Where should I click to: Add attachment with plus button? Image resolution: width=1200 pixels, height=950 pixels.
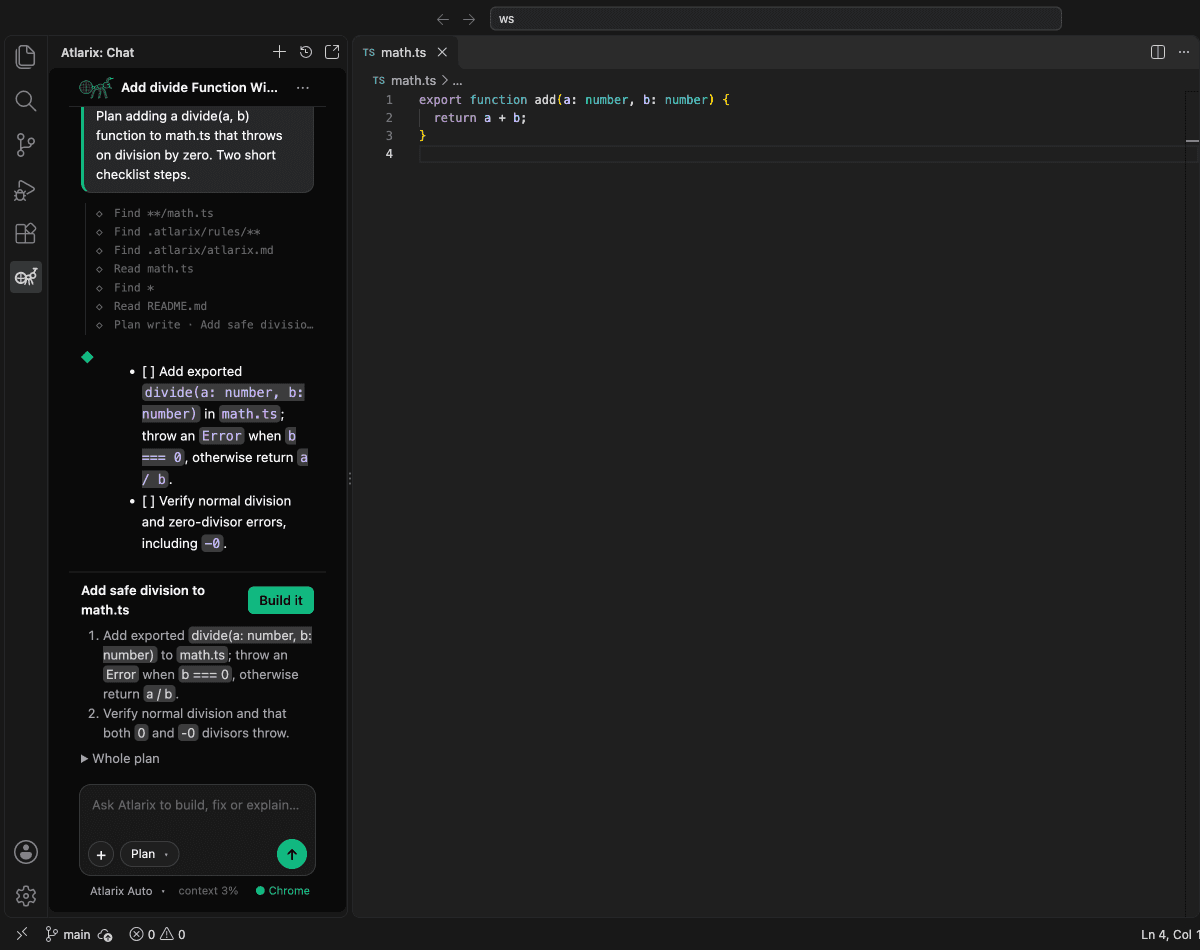(101, 854)
